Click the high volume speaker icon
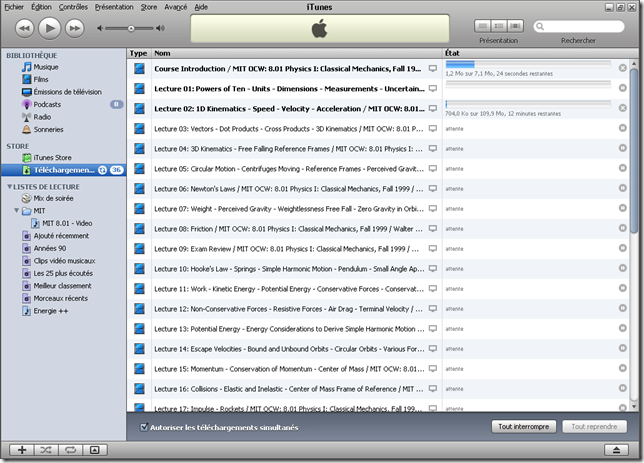The image size is (644, 463). click(x=160, y=28)
